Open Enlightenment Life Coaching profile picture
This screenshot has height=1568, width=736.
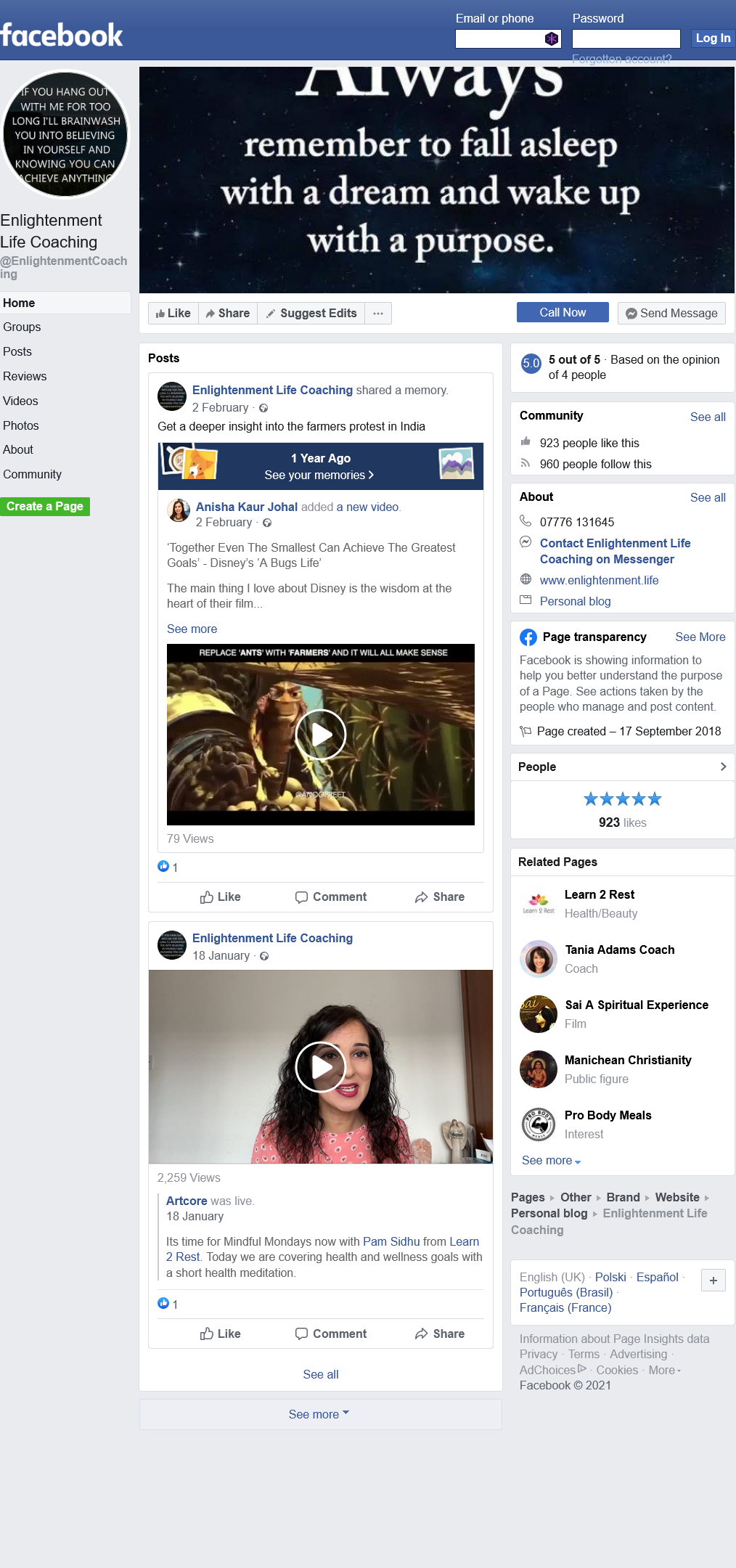(x=65, y=134)
